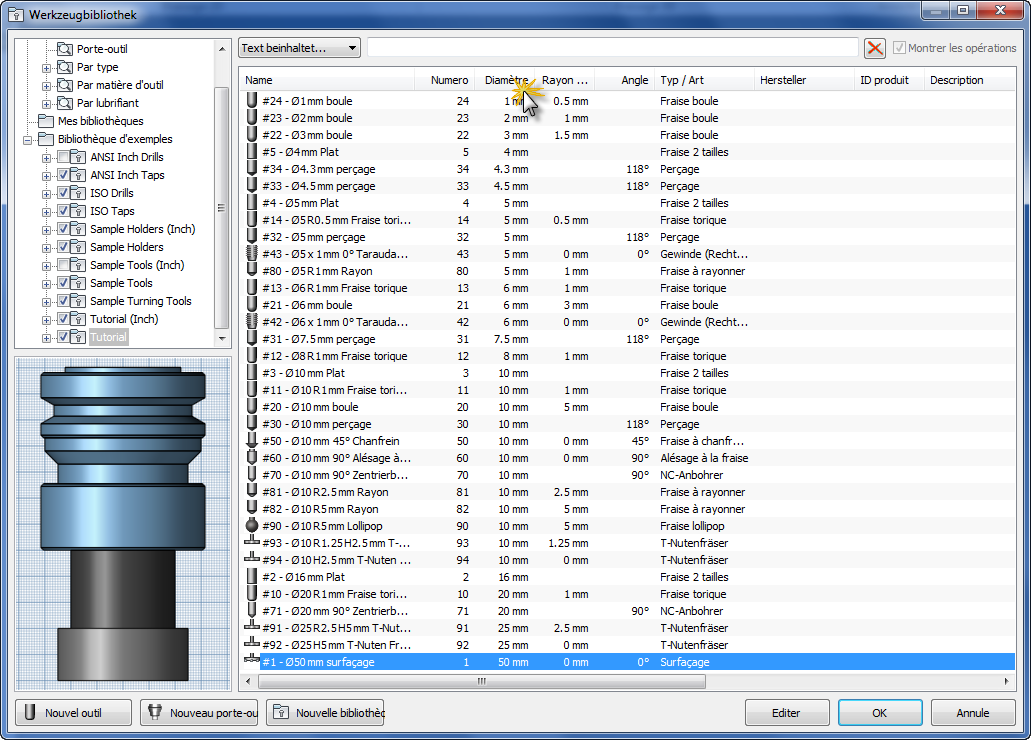Check the ANSI Inch Drills checkbox
The height and width of the screenshot is (740, 1031).
63,157
